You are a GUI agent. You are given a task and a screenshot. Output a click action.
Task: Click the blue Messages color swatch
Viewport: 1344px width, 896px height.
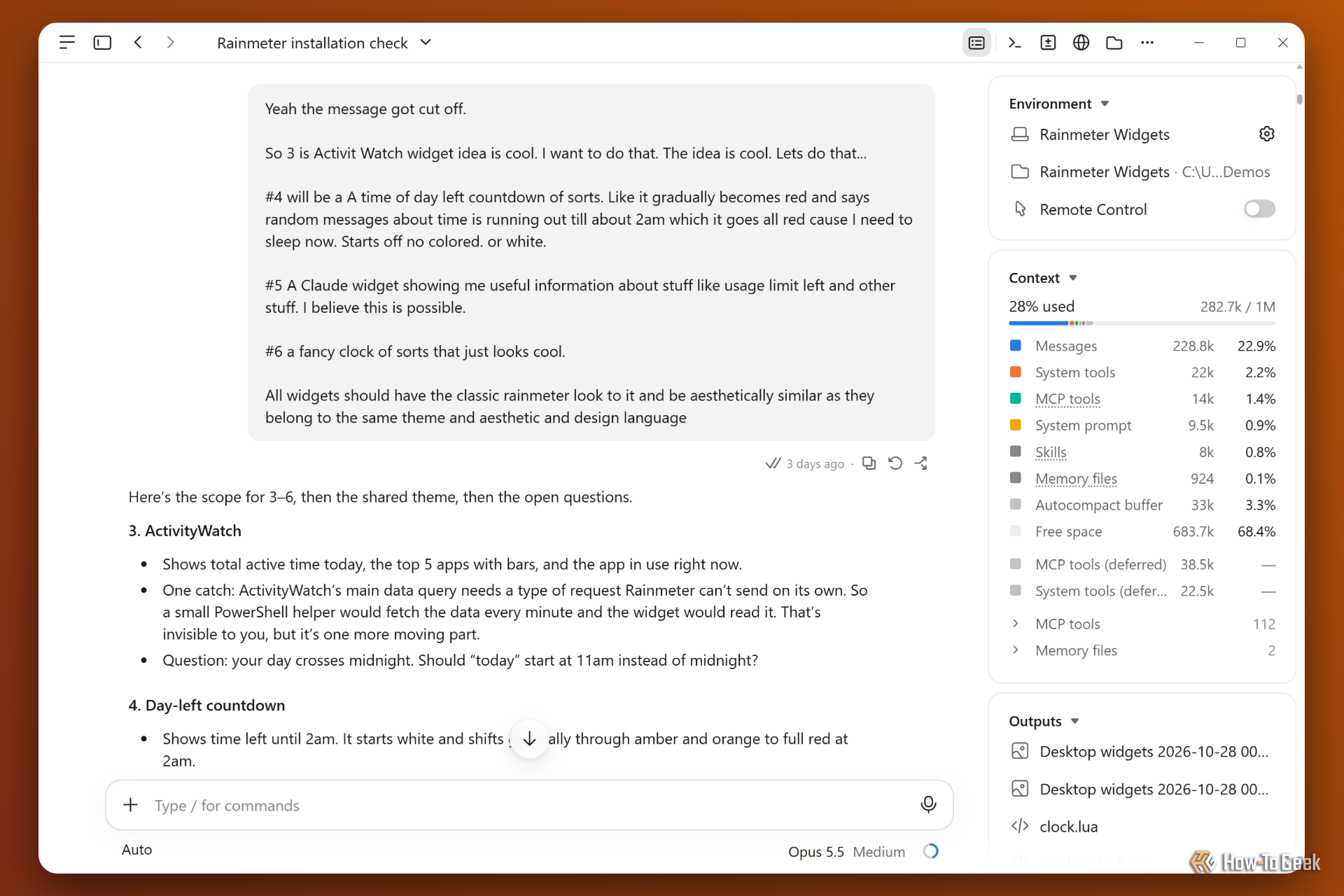1016,346
